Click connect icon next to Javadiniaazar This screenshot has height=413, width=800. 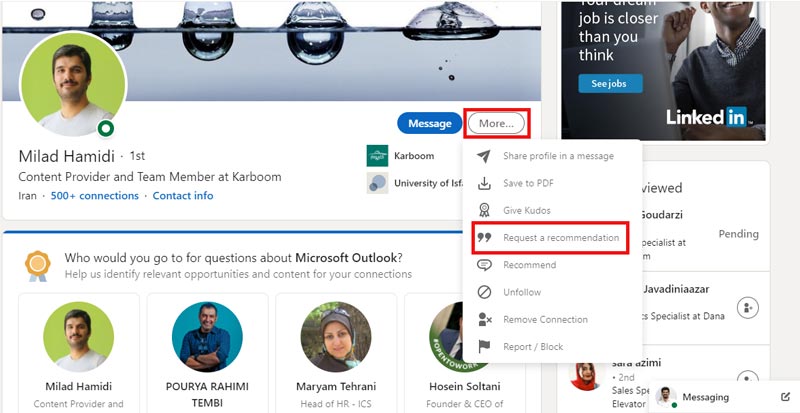[748, 308]
